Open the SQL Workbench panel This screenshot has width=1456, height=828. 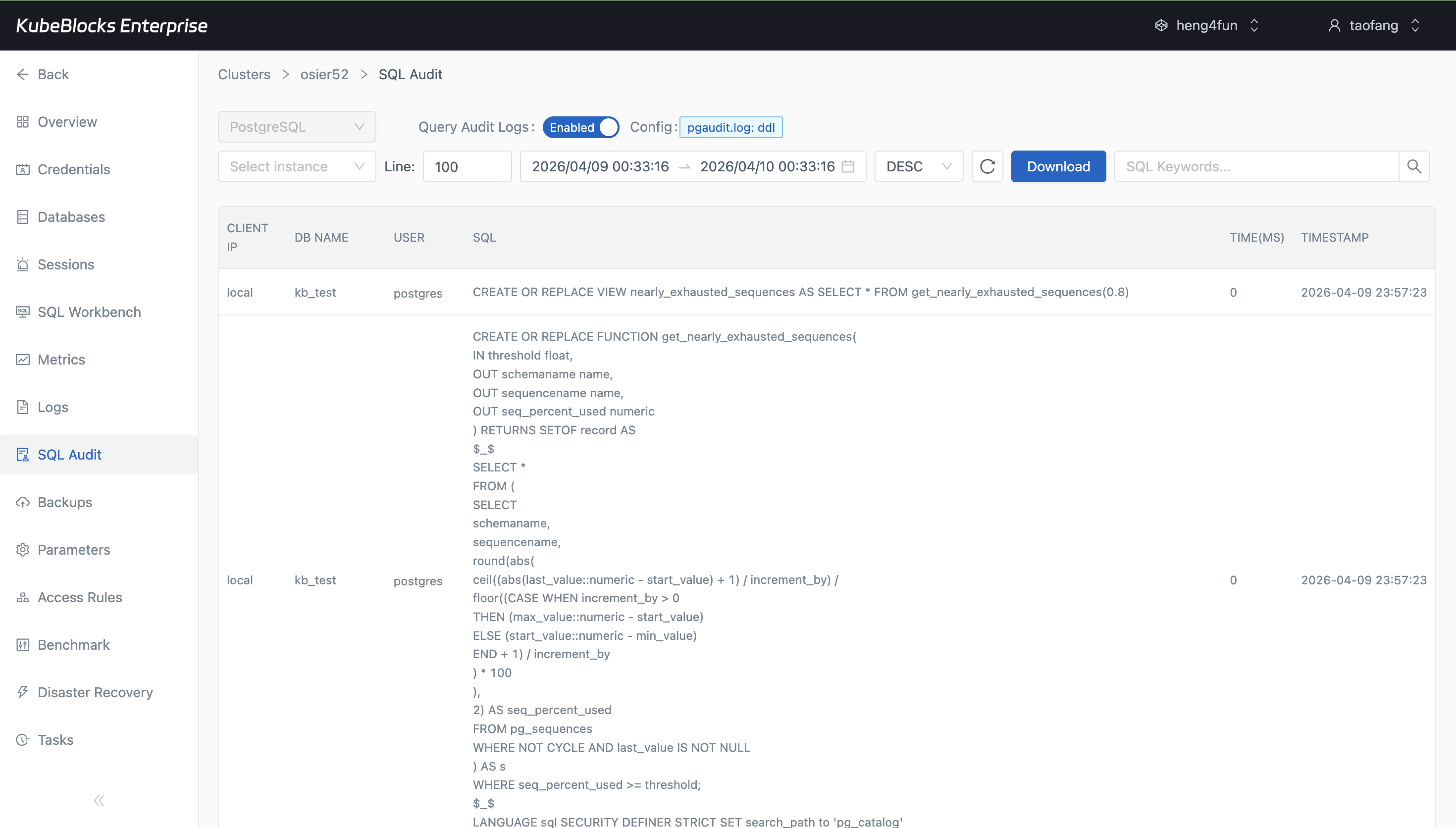click(89, 311)
